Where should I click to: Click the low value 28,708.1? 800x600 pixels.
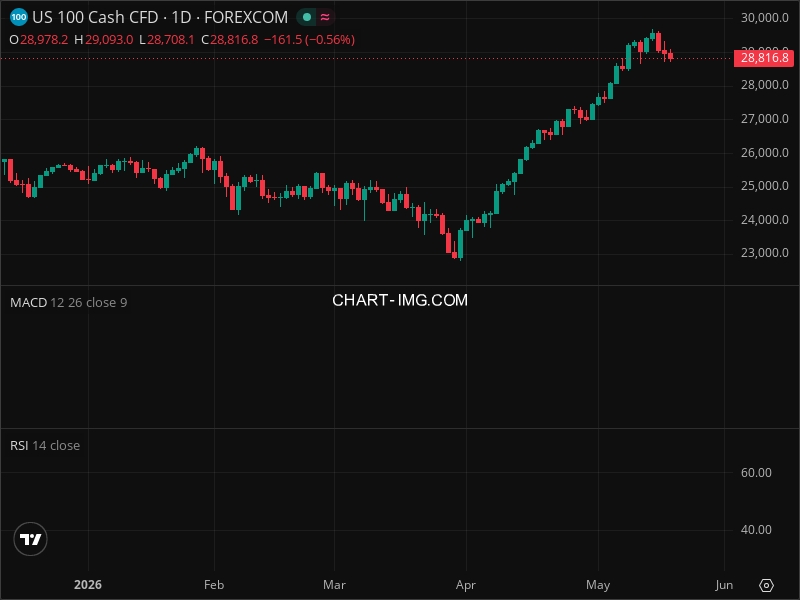point(171,40)
